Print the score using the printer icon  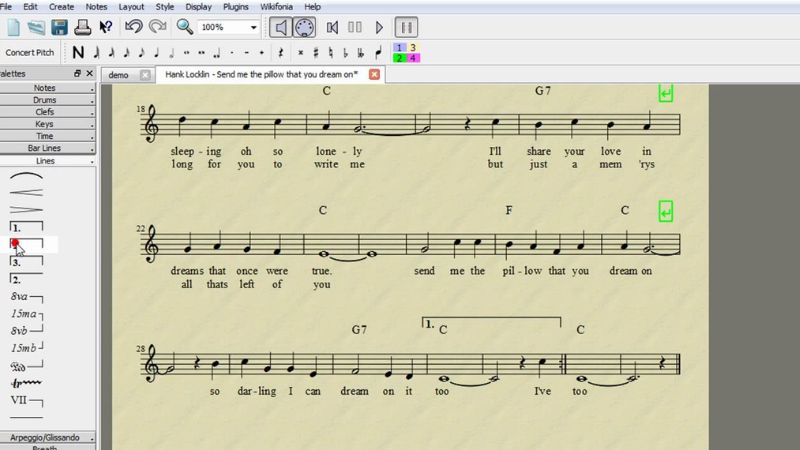[82, 27]
